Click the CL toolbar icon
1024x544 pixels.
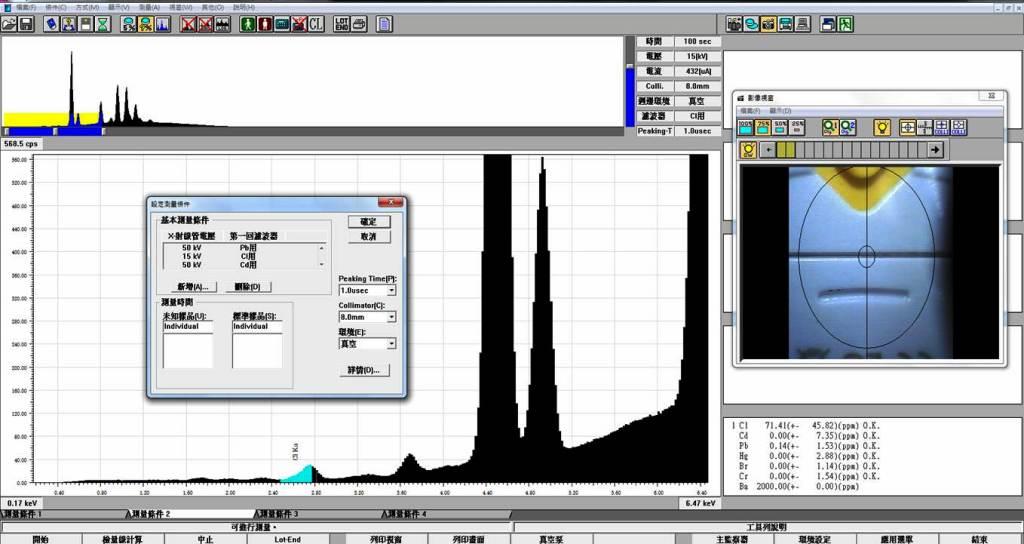pos(316,23)
